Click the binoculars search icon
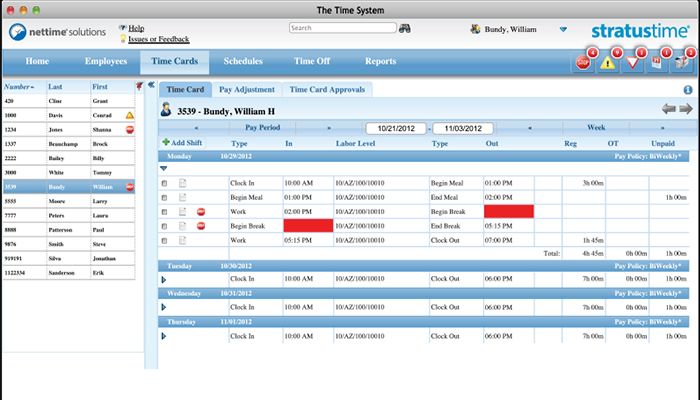The image size is (700, 400). click(404, 29)
